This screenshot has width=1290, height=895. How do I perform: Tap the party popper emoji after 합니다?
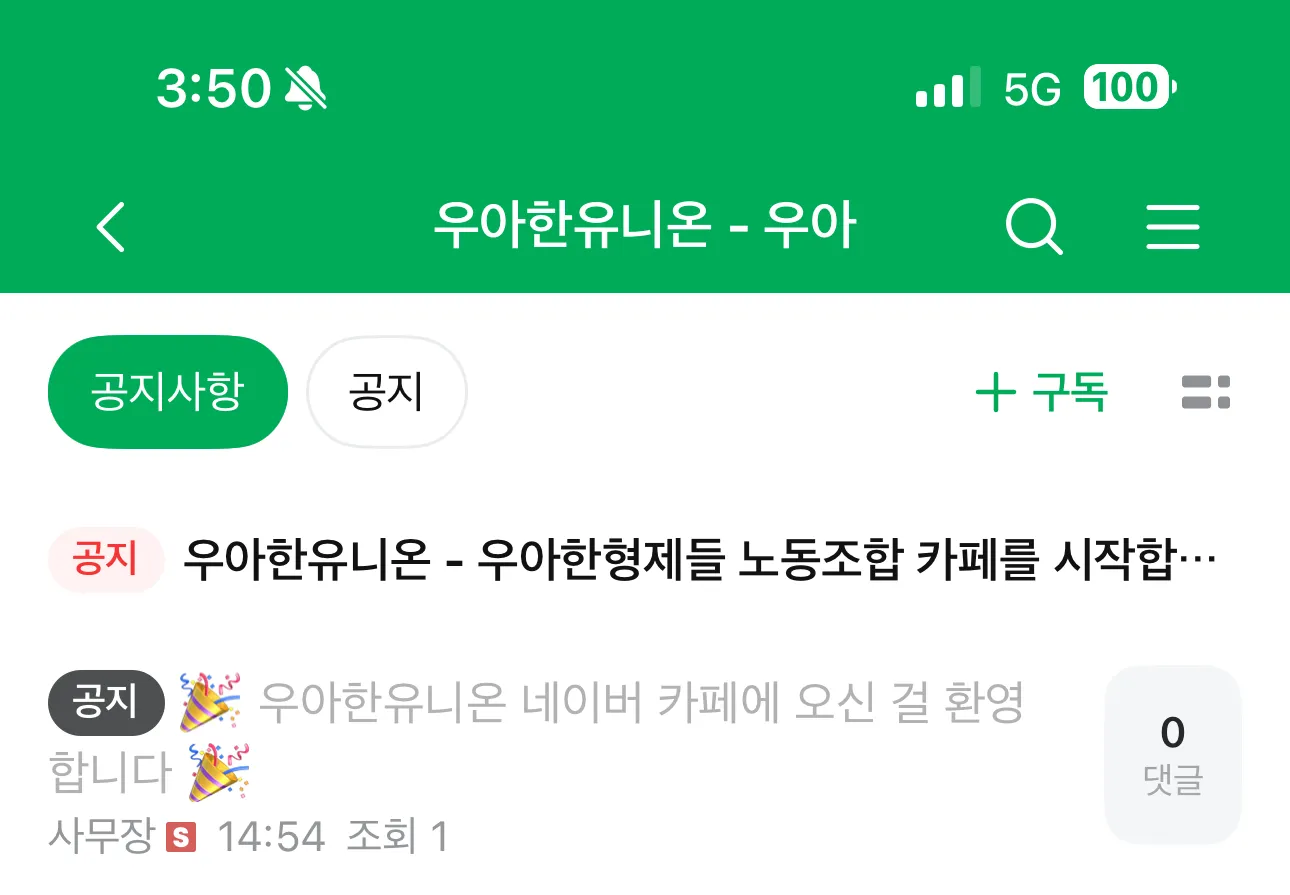pyautogui.click(x=218, y=772)
